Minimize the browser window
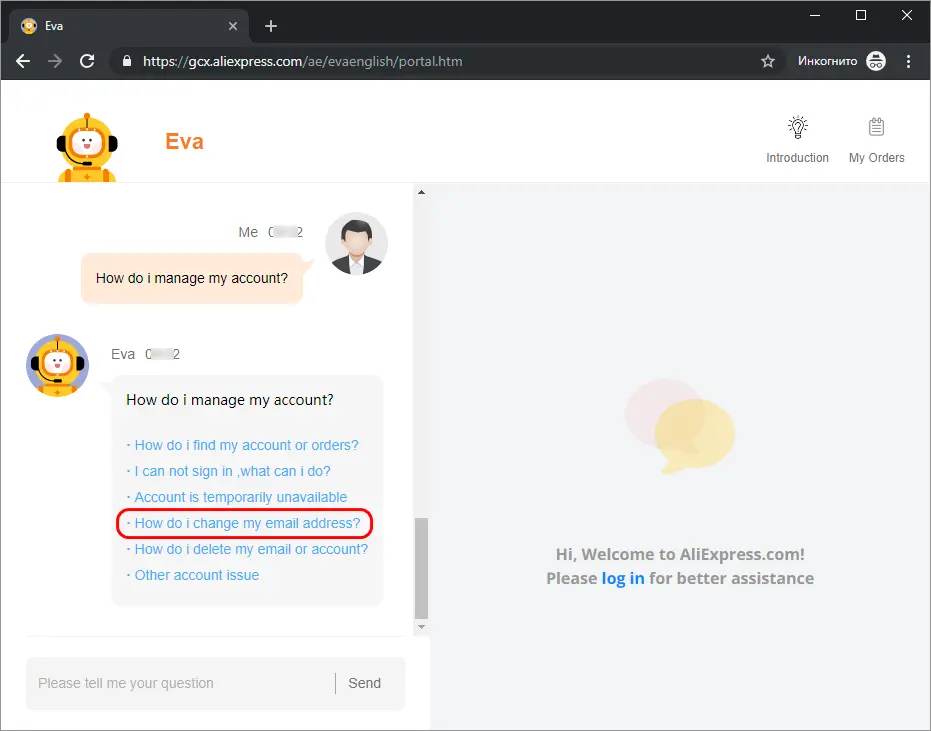Screen dimensions: 931x731 [x=815, y=15]
